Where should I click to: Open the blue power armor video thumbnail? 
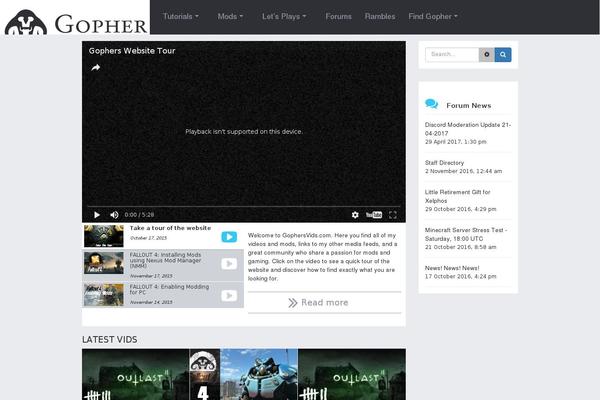click(x=259, y=374)
